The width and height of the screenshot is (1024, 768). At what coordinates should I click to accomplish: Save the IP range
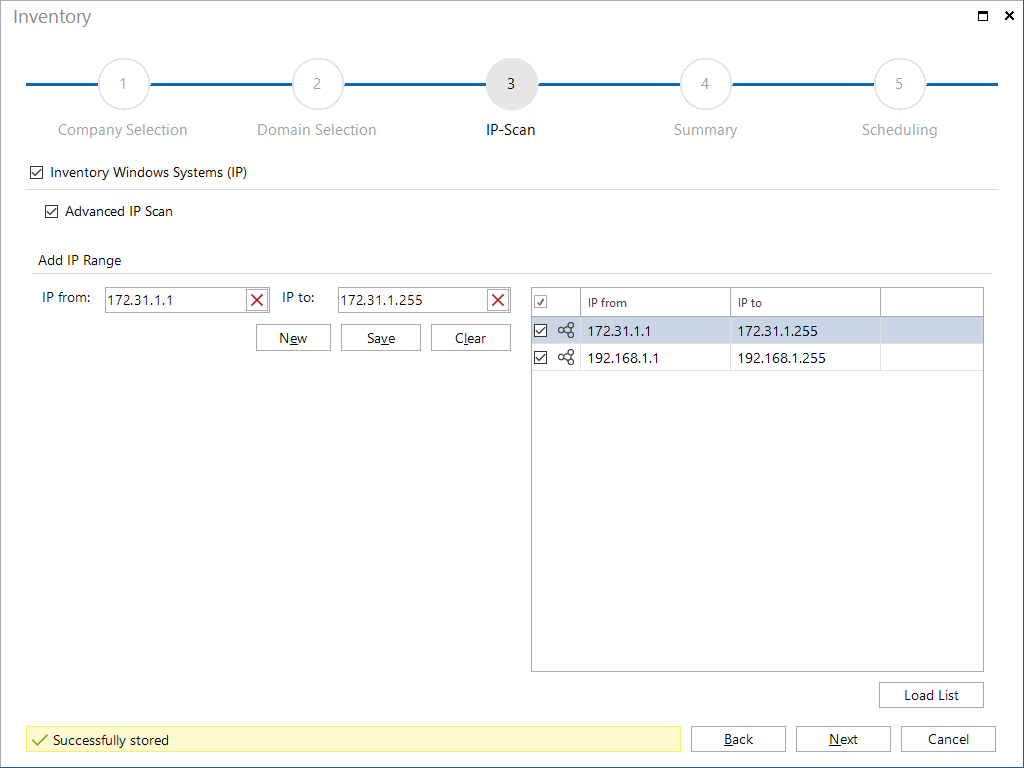coord(381,338)
